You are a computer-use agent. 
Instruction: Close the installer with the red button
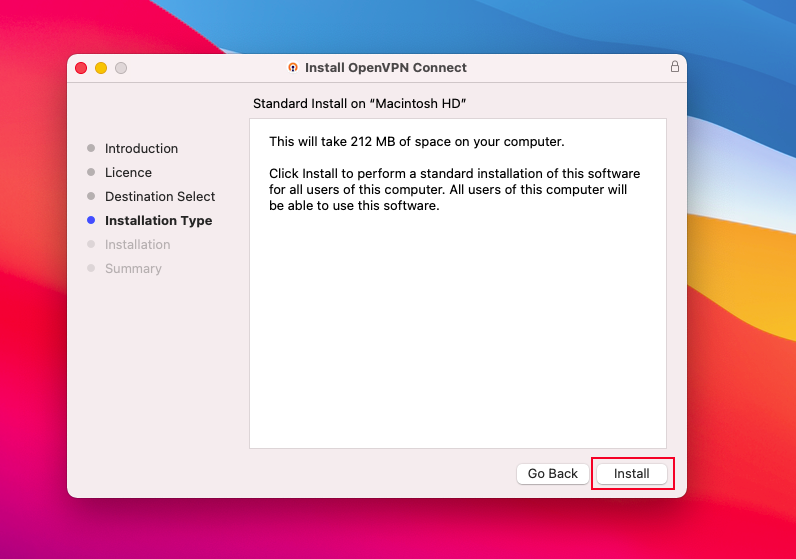81,68
